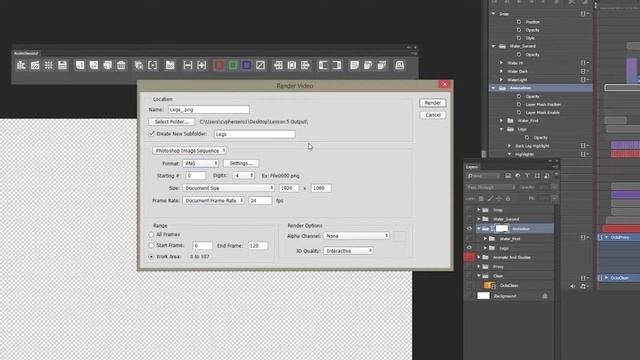Click the Settings button next to Format

(x=241, y=163)
